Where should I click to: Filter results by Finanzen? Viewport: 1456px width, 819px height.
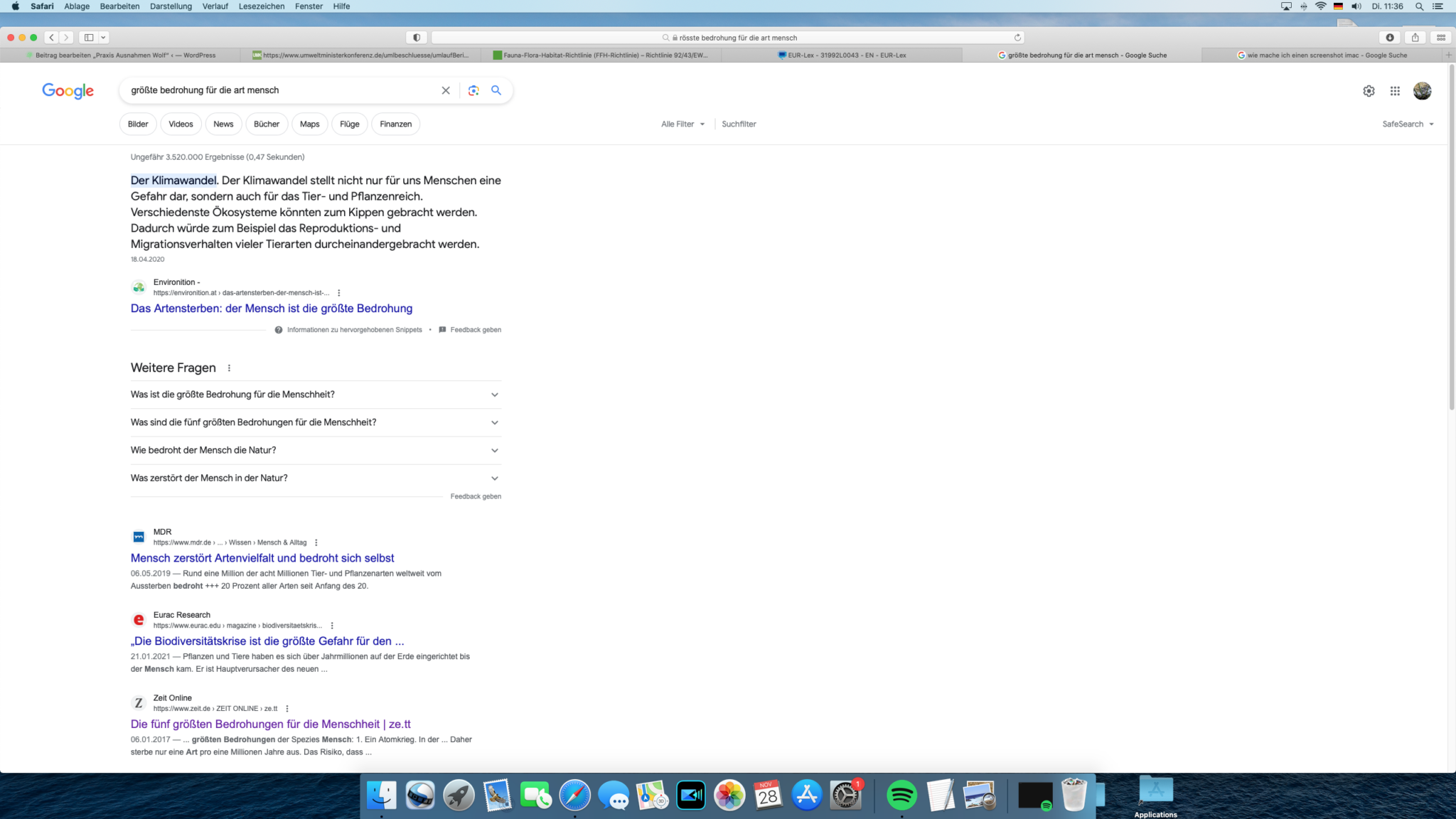pyautogui.click(x=395, y=124)
